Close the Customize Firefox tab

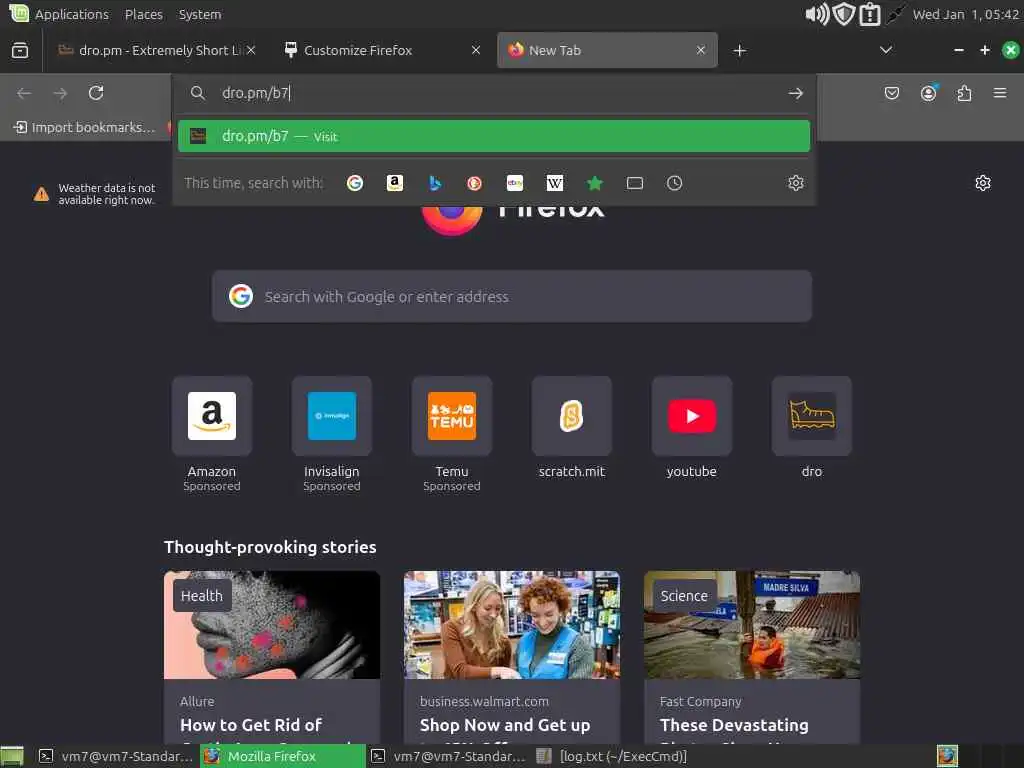(476, 50)
